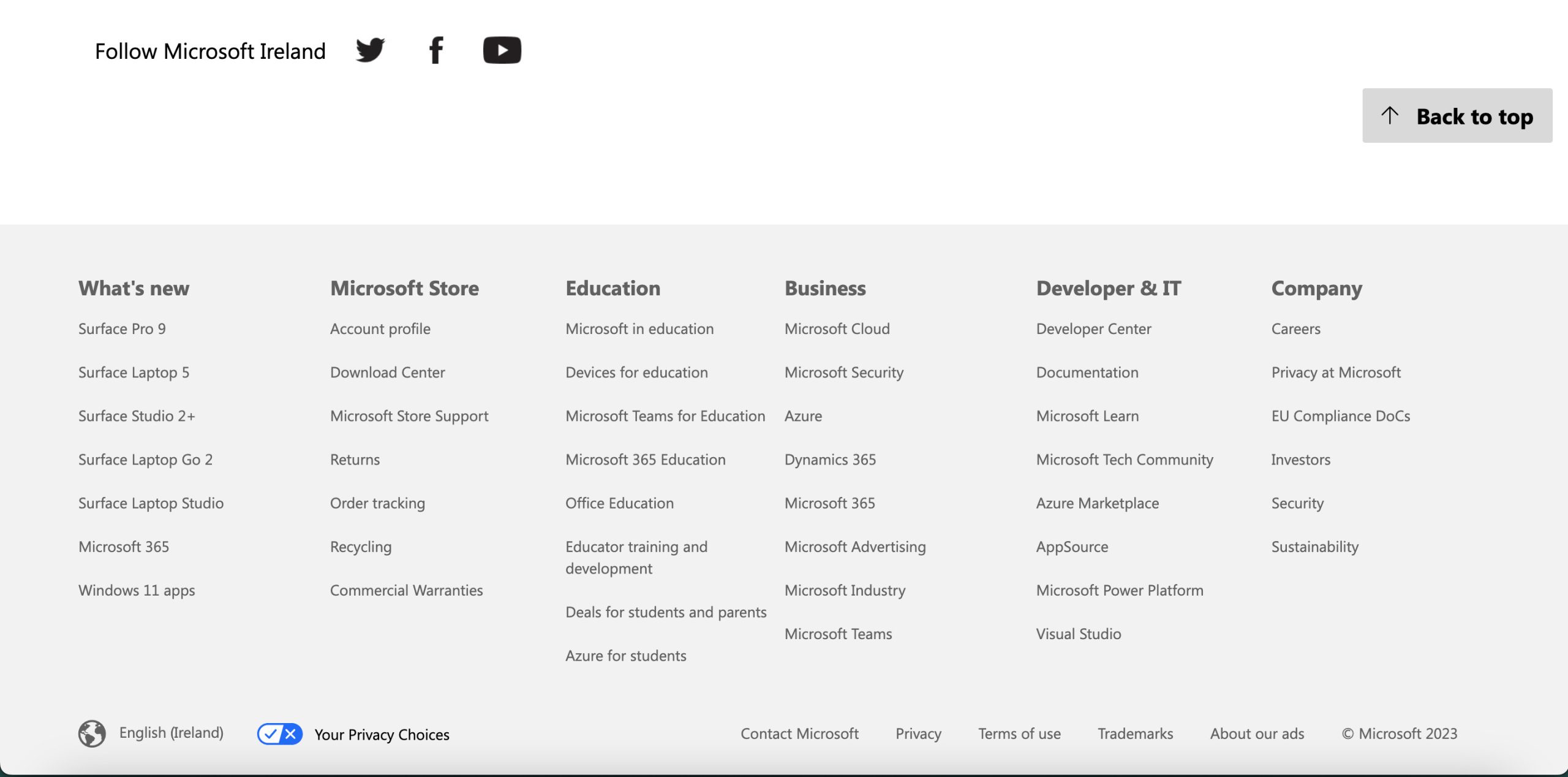
Task: Open Microsoft Ireland Twitter page icon
Action: pyautogui.click(x=371, y=50)
